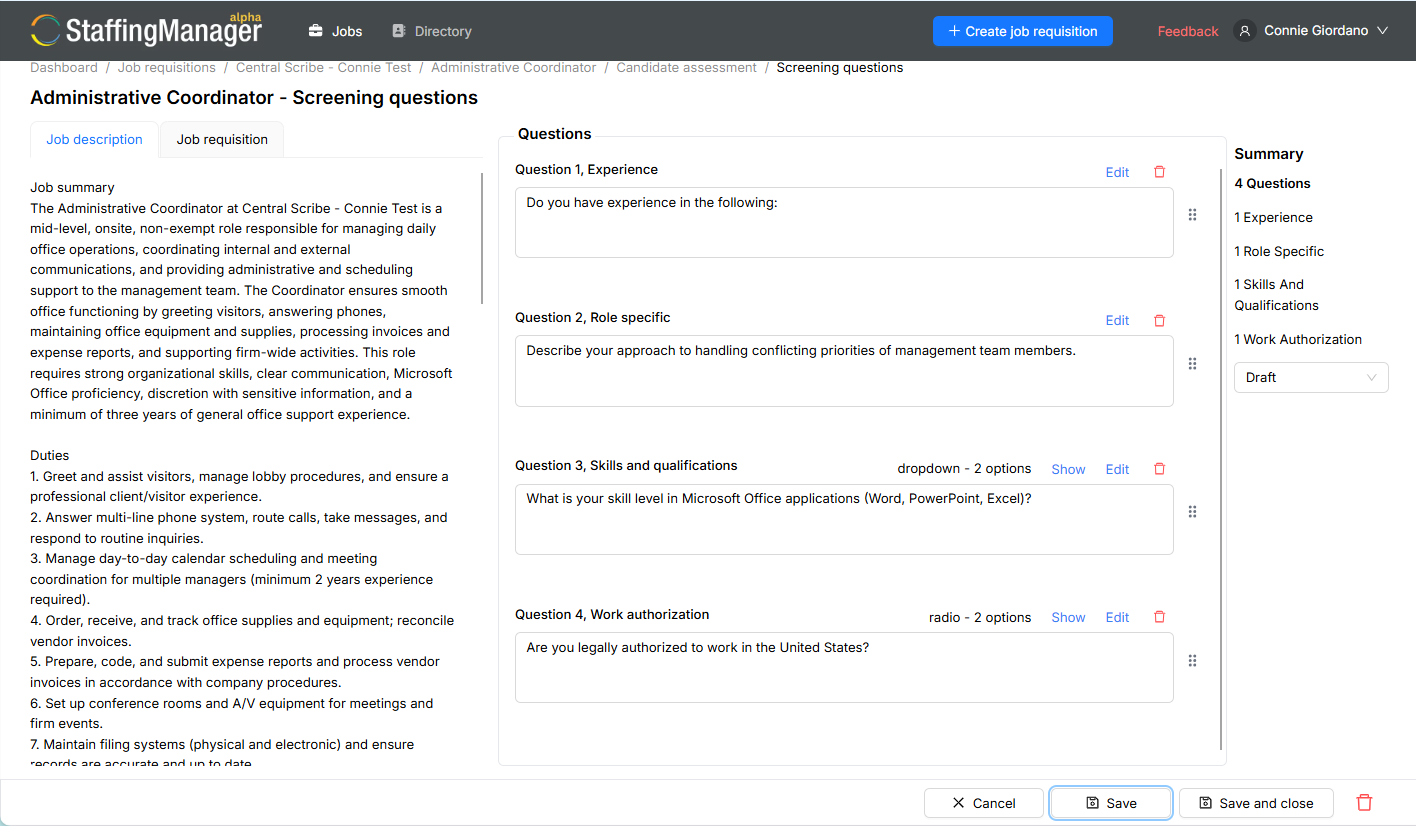
Task: Grab the drag handle for Question 3
Action: 1192,512
